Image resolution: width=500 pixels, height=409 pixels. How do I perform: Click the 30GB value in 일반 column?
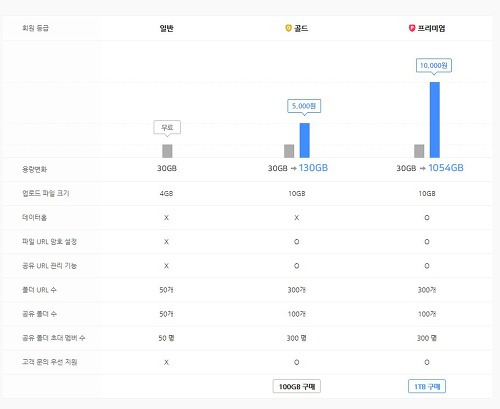(167, 168)
